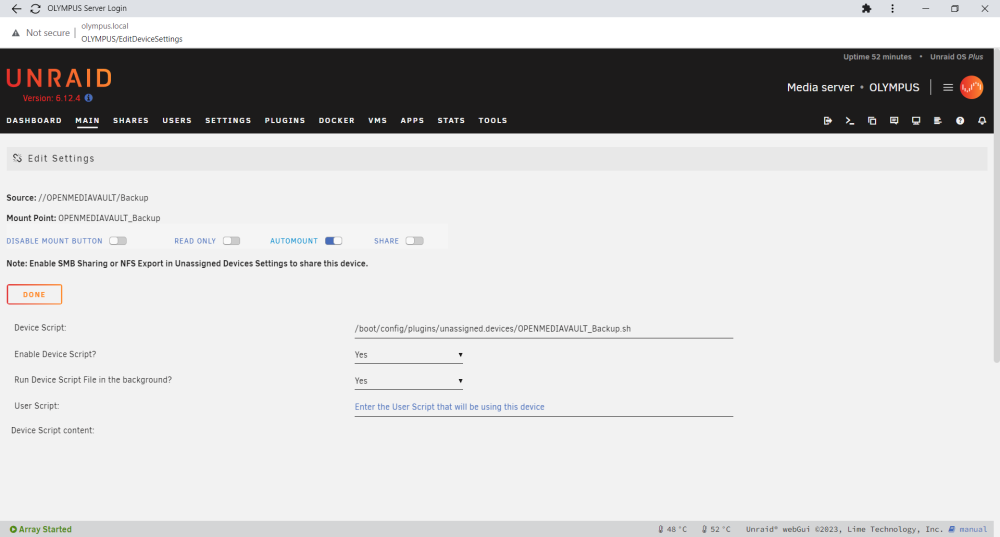Click the Source //OPENMEDIAVAULT/Backup text

click(x=77, y=198)
